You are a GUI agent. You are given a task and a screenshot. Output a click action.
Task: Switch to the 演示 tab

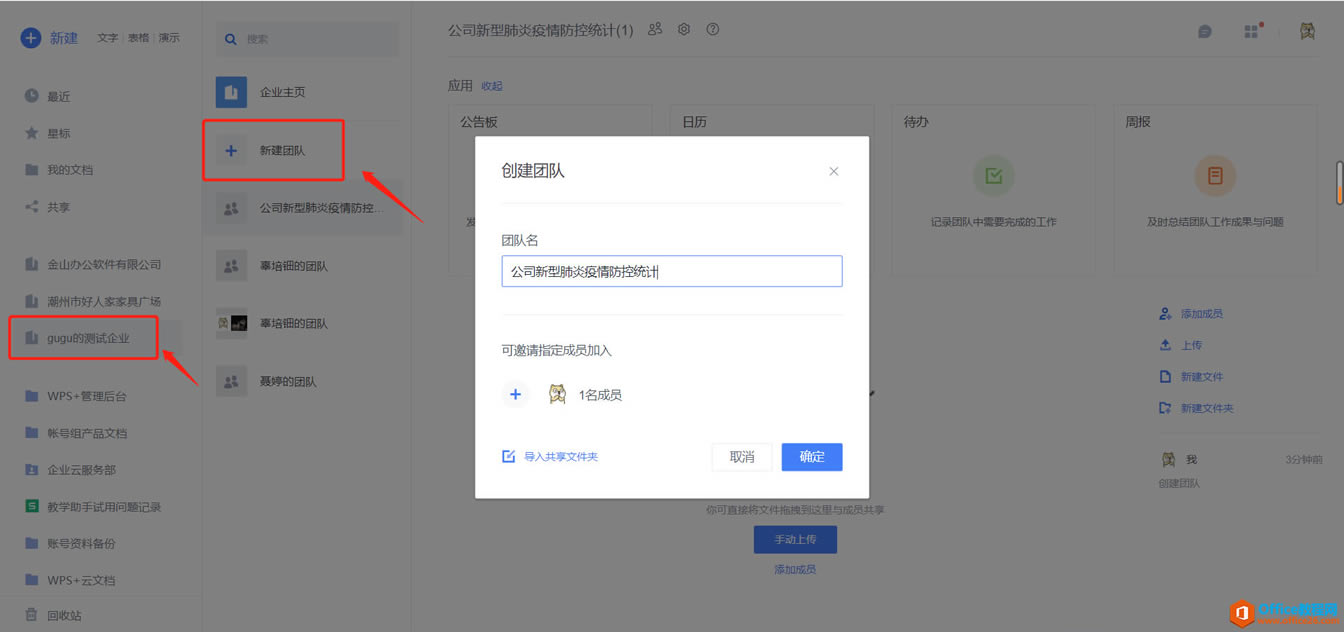168,37
